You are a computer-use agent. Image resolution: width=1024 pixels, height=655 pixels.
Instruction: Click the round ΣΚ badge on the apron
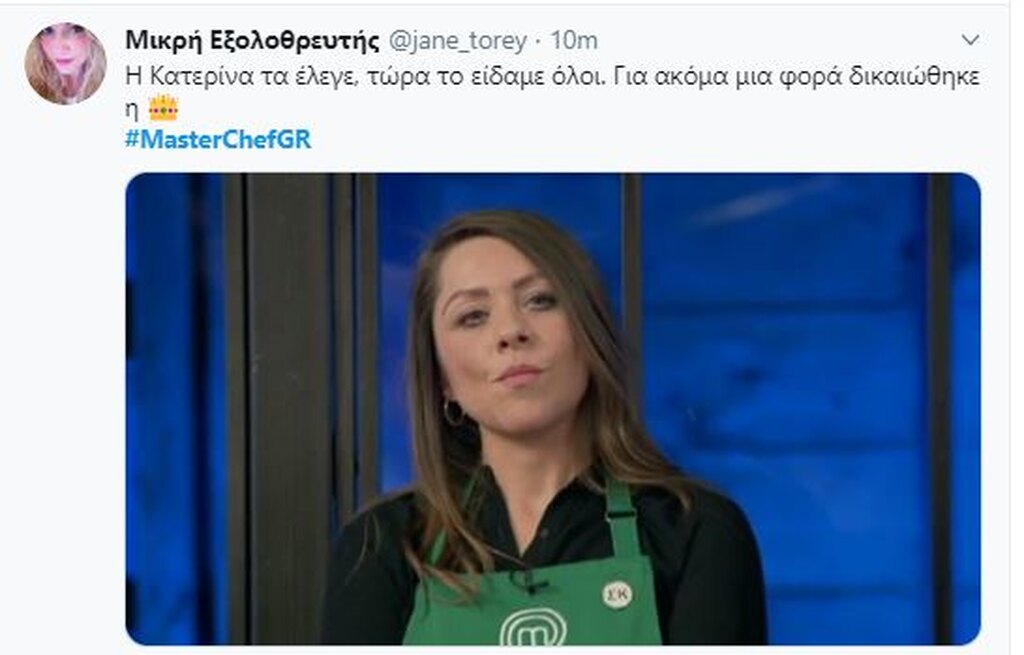click(x=616, y=595)
